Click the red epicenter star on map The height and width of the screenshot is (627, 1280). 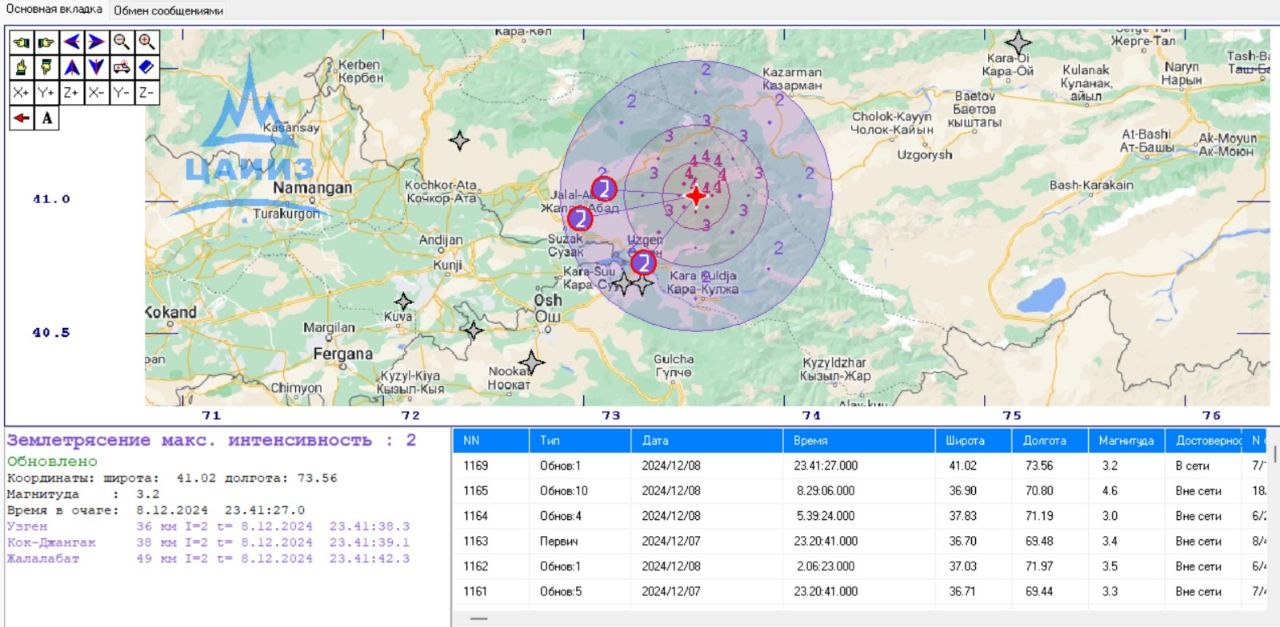pyautogui.click(x=696, y=196)
